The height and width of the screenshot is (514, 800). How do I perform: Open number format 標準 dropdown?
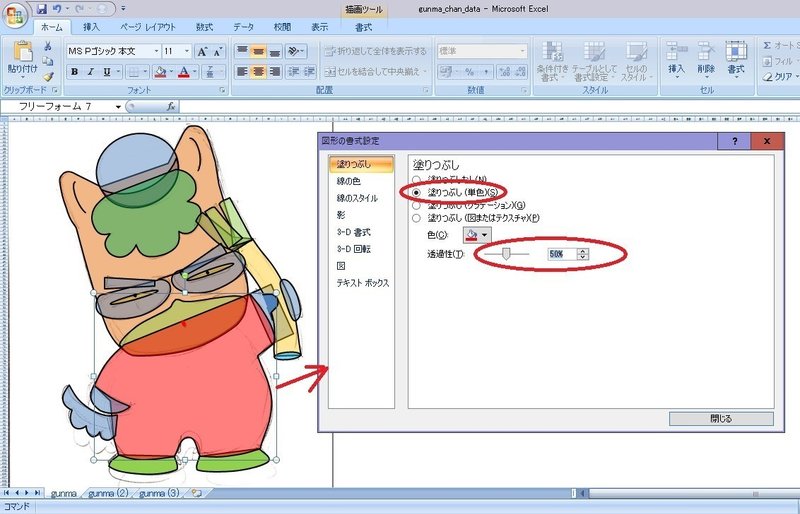coord(522,51)
